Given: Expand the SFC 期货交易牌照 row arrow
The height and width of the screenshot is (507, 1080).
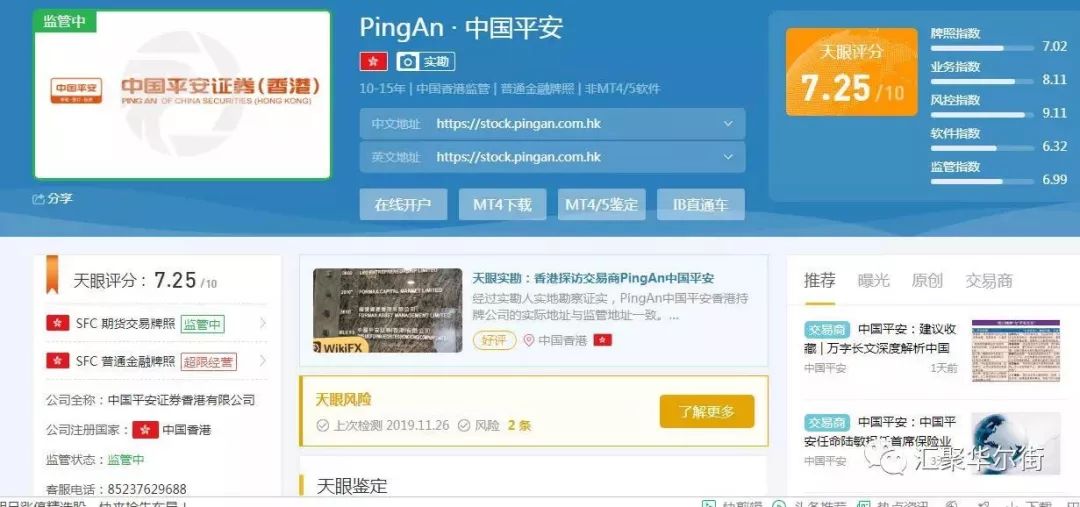Looking at the screenshot, I should 262,323.
